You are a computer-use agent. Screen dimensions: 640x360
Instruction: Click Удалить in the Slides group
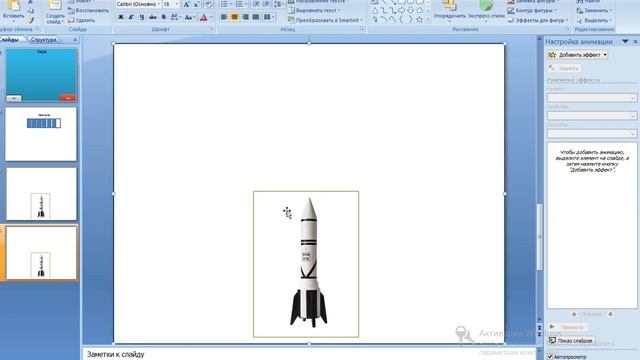(81, 20)
